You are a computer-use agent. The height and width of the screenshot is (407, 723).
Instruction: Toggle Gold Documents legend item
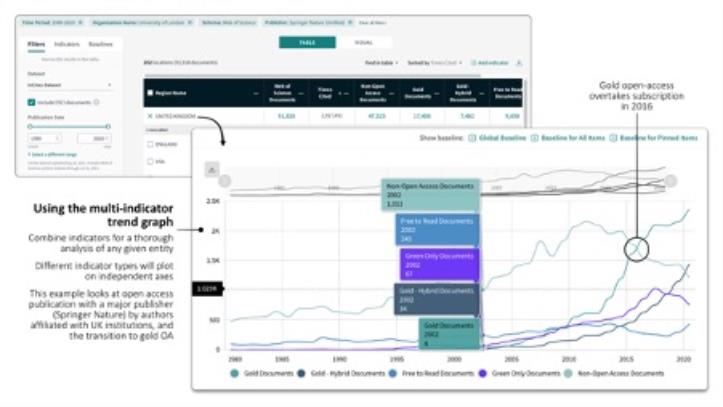[x=262, y=373]
